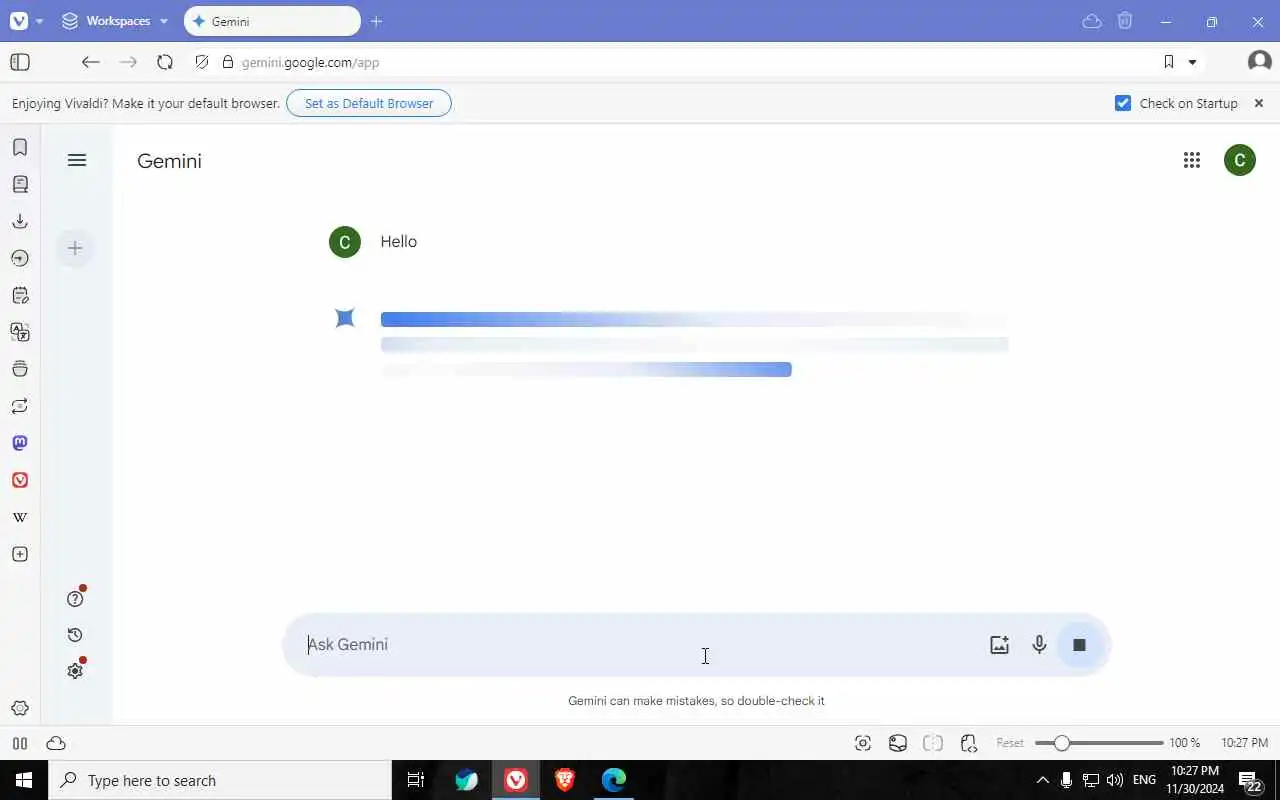Open Task View on taskbar
This screenshot has height=800, width=1280.
pyautogui.click(x=416, y=780)
